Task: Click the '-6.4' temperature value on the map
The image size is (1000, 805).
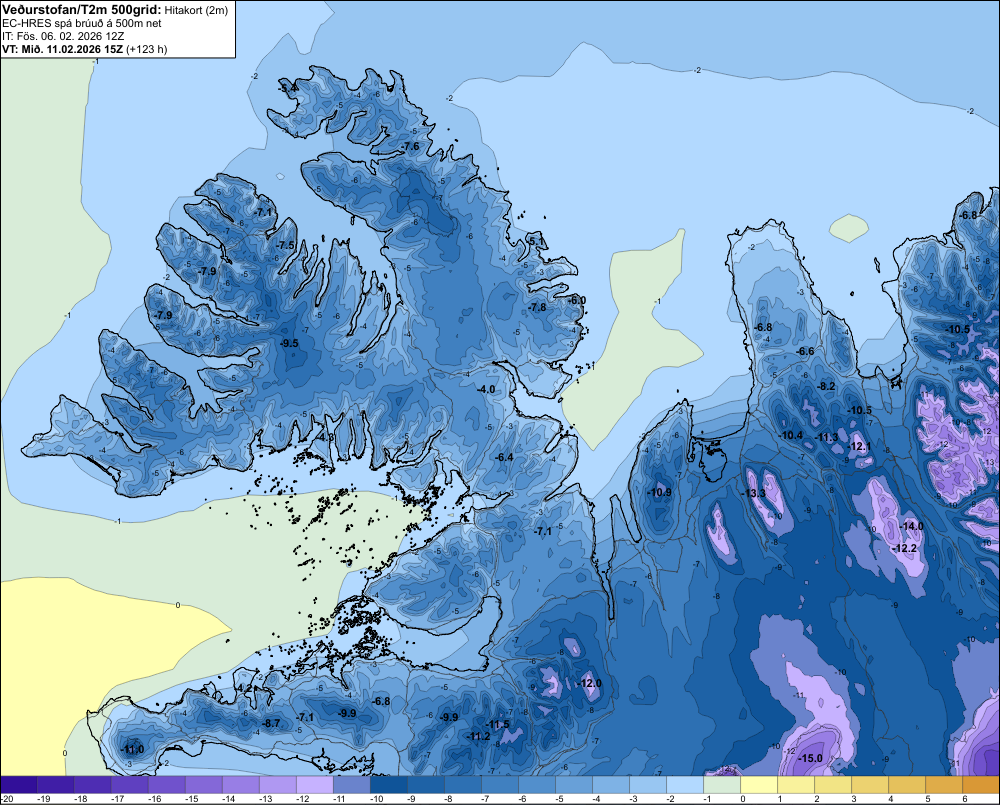Action: pos(504,457)
